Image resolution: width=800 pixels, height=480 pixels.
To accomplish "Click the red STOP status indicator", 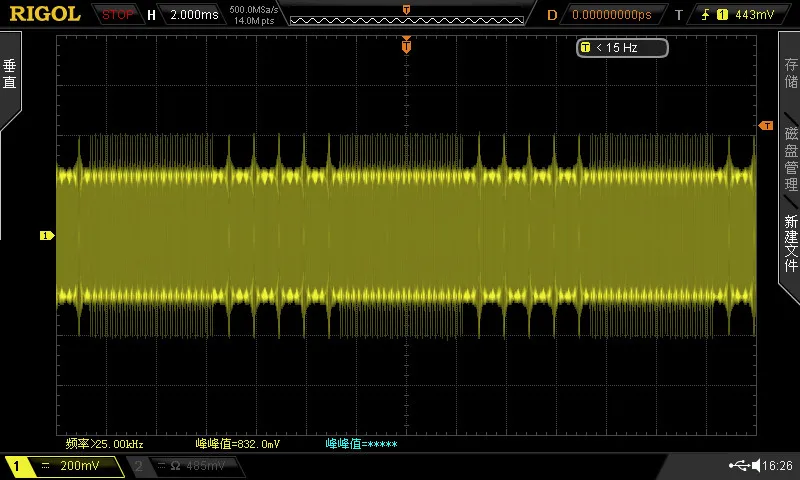I will (117, 15).
